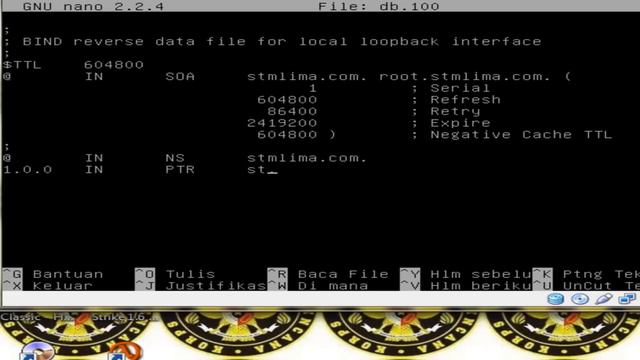Click the Tulis write-out label

pos(191,274)
